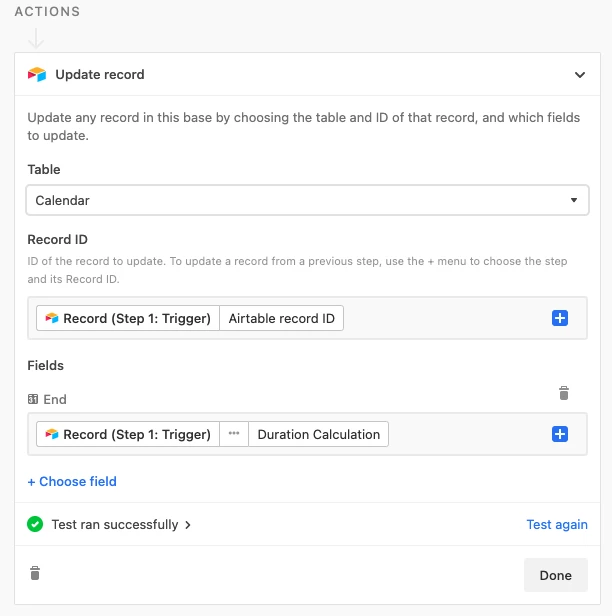Add a dynamic value with the blue plus in End field
Image resolution: width=612 pixels, height=616 pixels.
click(560, 434)
